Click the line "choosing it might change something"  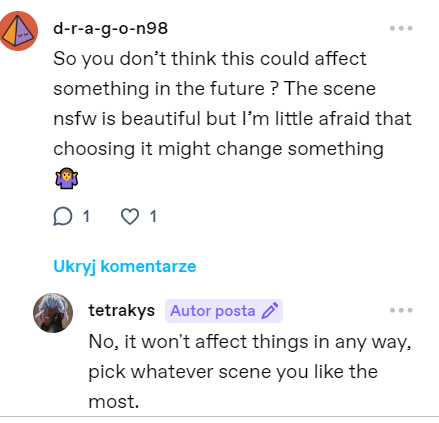[218, 149]
